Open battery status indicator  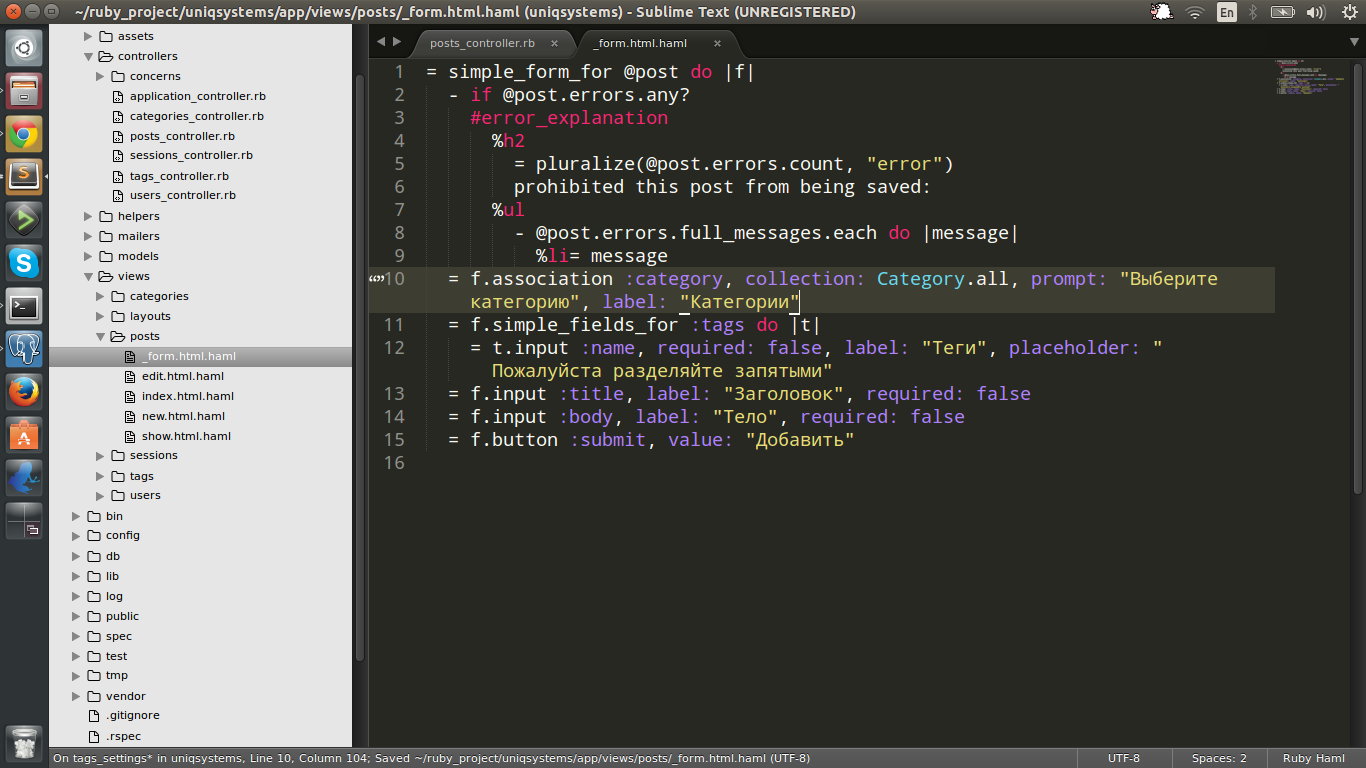coord(1282,12)
